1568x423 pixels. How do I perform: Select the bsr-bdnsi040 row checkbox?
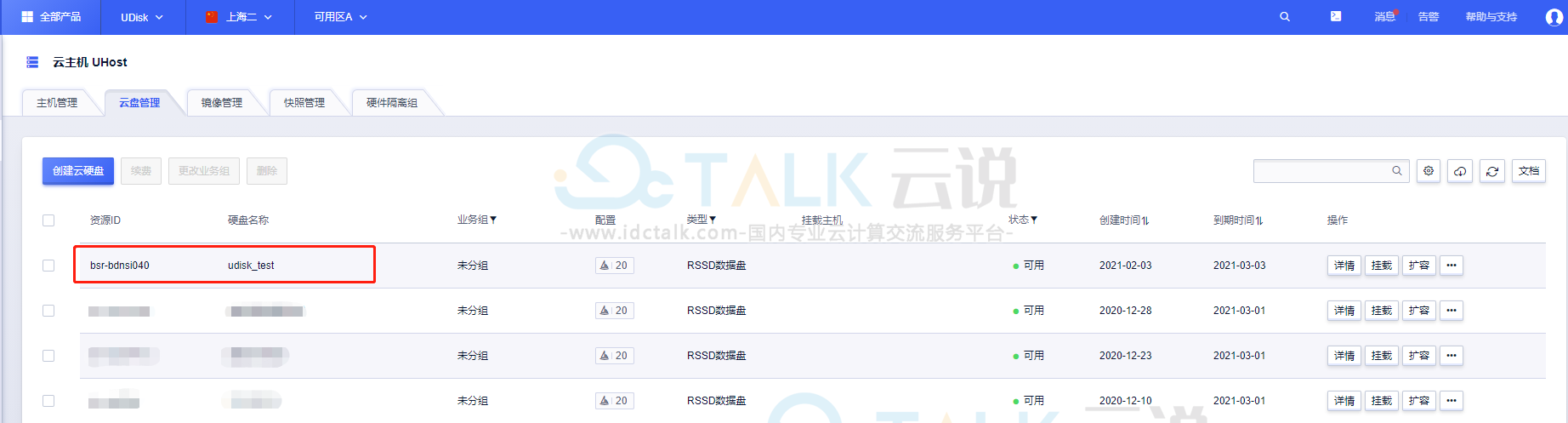[48, 266]
